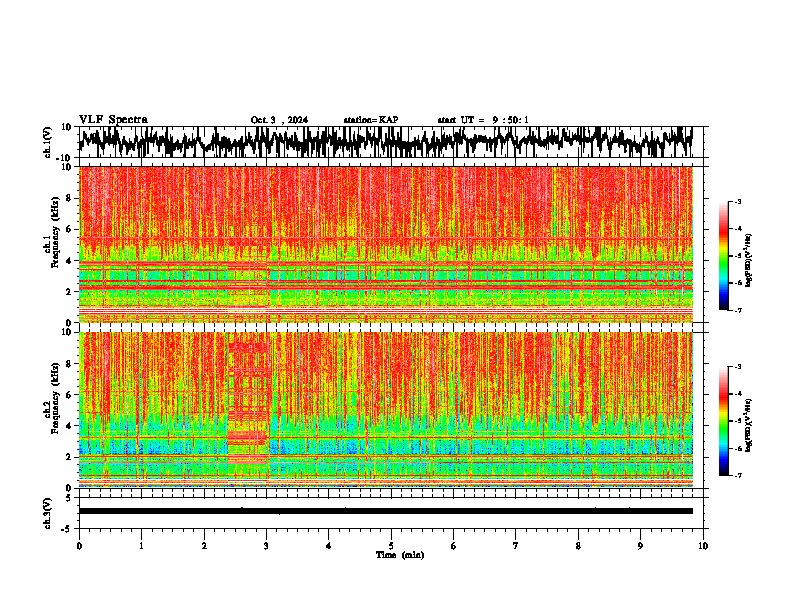Click the ch.1 spectrogram color scale bar
792x612 pixels.
coord(723,256)
